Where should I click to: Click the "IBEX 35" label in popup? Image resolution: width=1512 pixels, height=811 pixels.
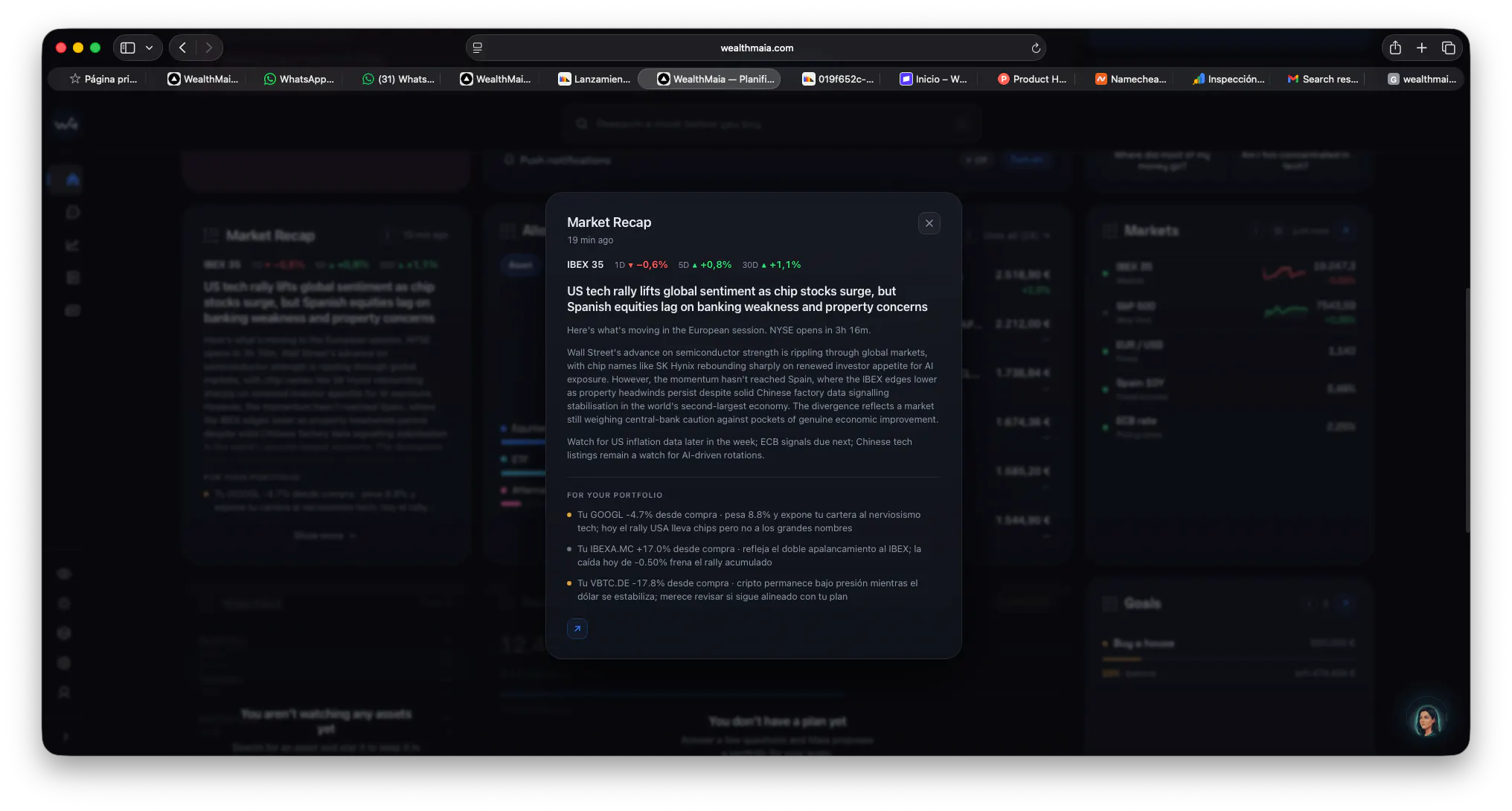coord(585,265)
